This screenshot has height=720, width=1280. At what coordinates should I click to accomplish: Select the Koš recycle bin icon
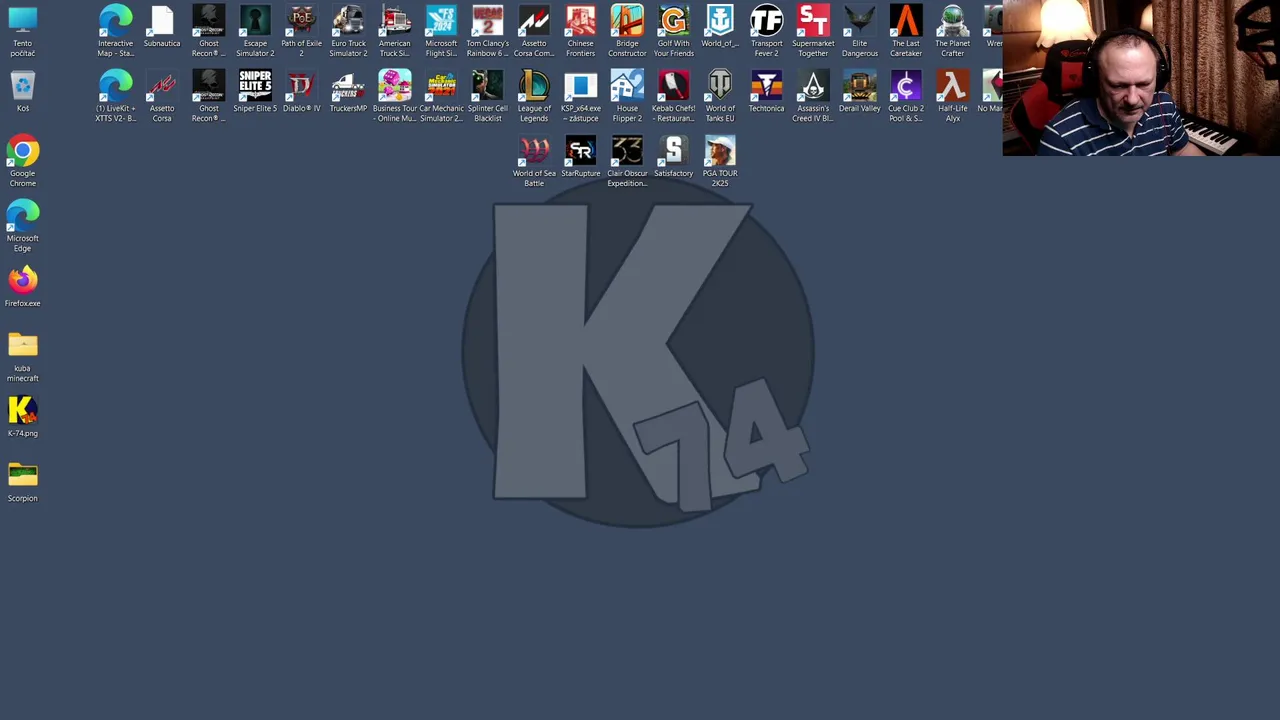click(22, 92)
